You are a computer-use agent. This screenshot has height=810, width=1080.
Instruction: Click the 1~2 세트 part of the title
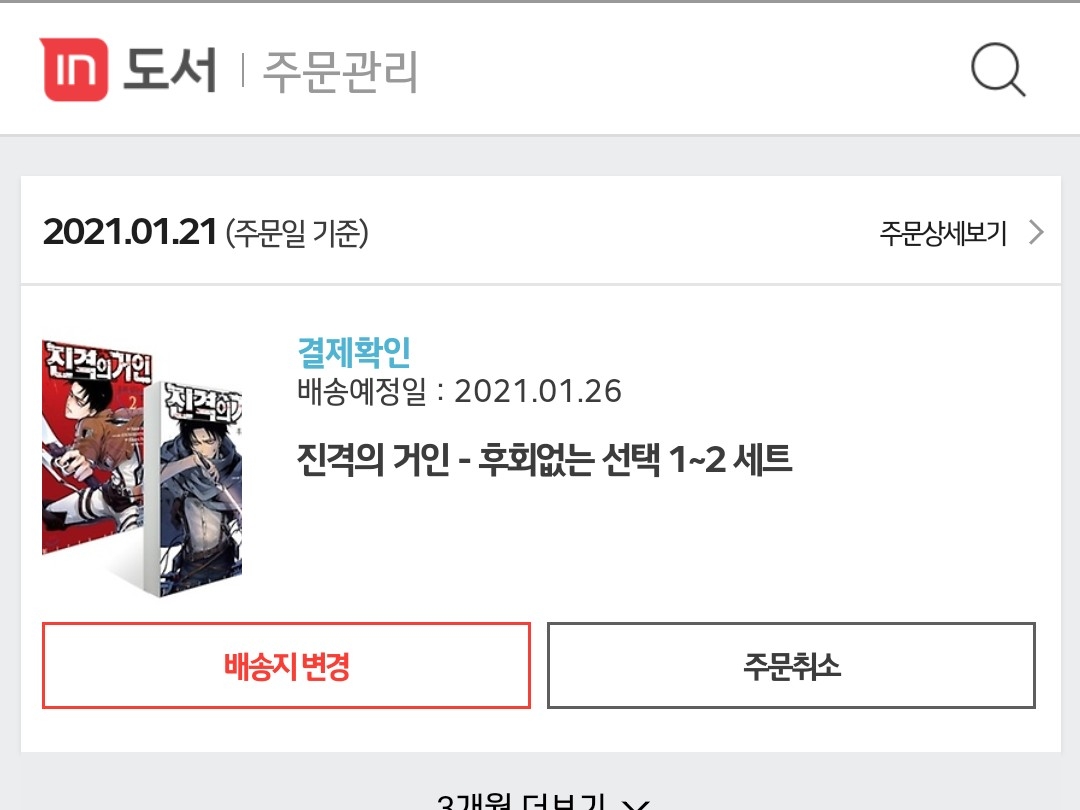pos(730,459)
